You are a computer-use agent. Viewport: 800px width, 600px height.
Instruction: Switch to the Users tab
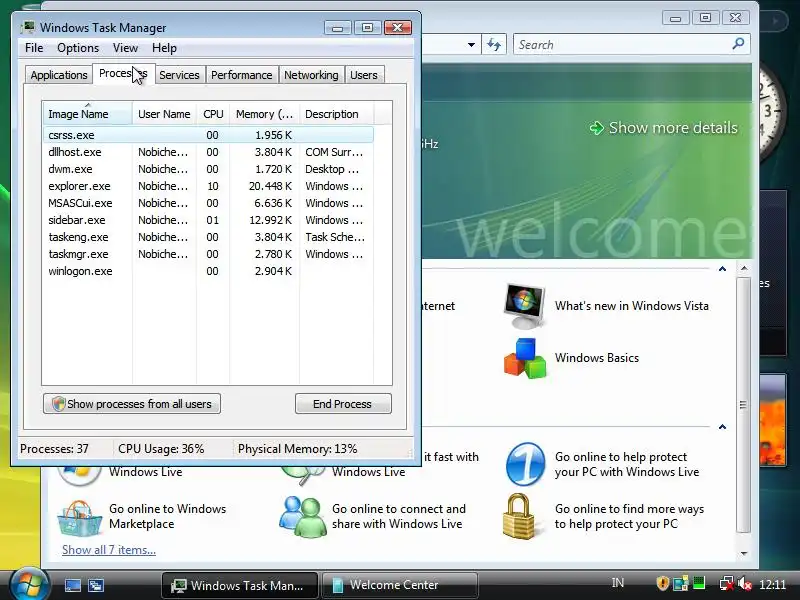[x=364, y=75]
